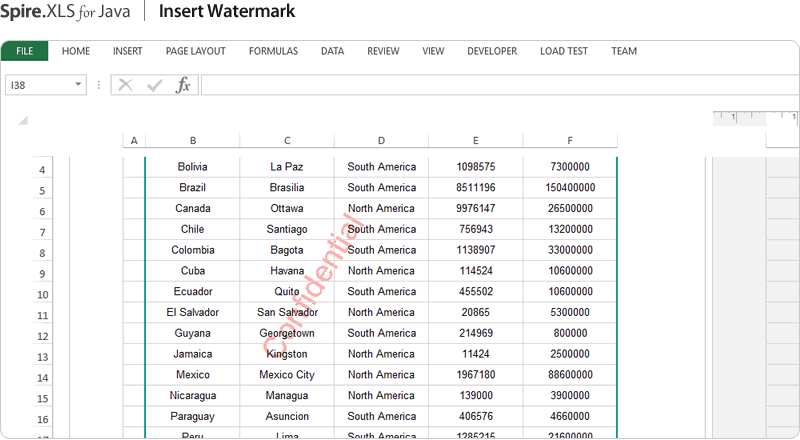This screenshot has height=440, width=800.
Task: Open the INSERT ribbon tab
Action: click(127, 51)
